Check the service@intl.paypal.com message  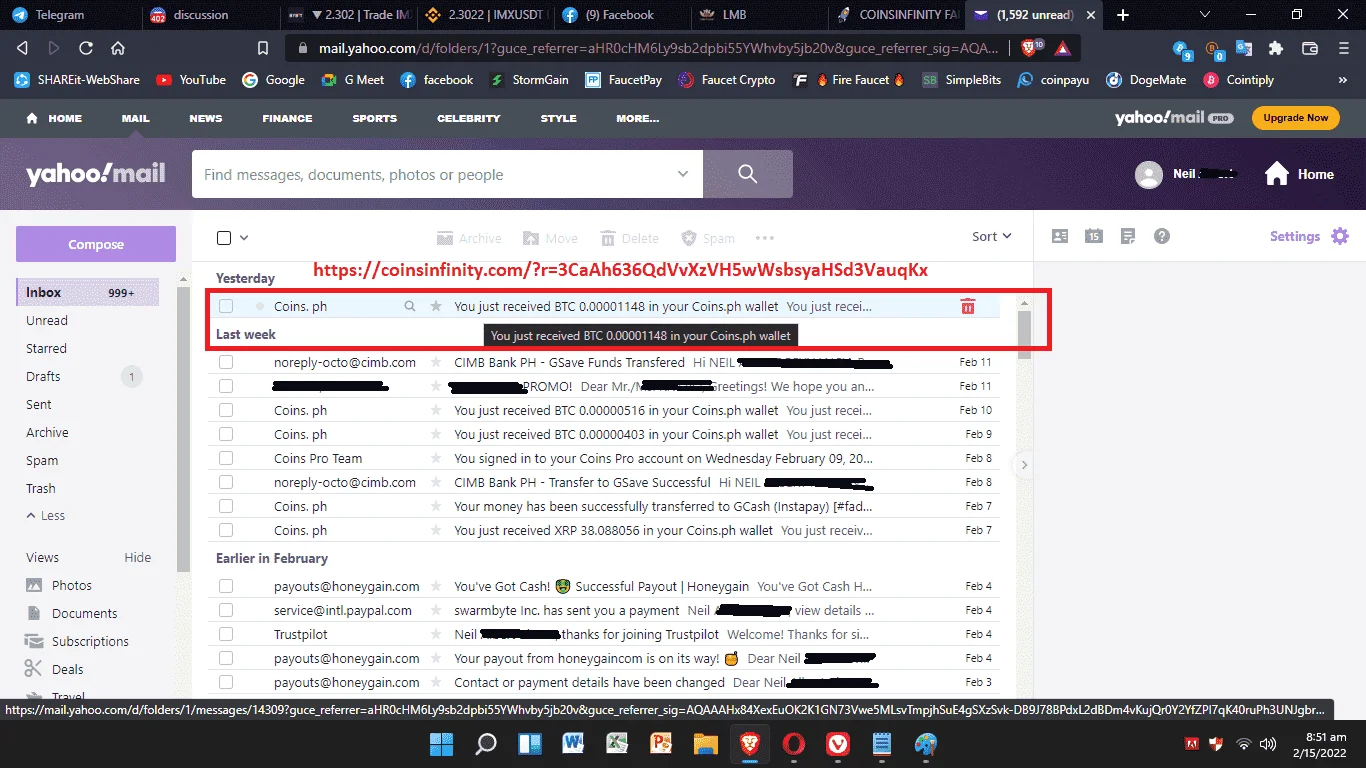[226, 610]
